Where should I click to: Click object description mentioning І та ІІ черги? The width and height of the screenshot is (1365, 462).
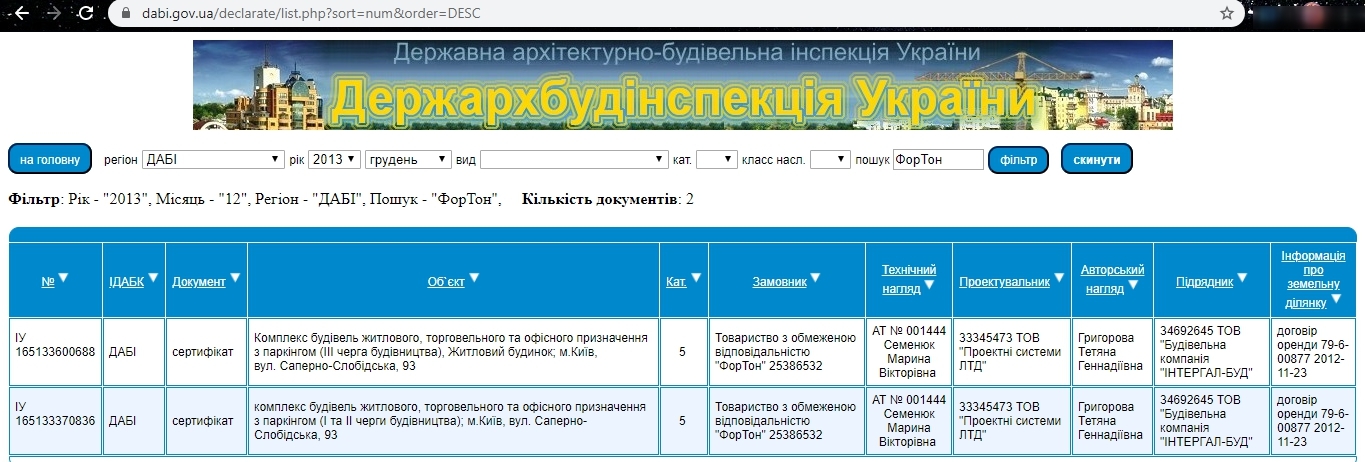tap(454, 421)
